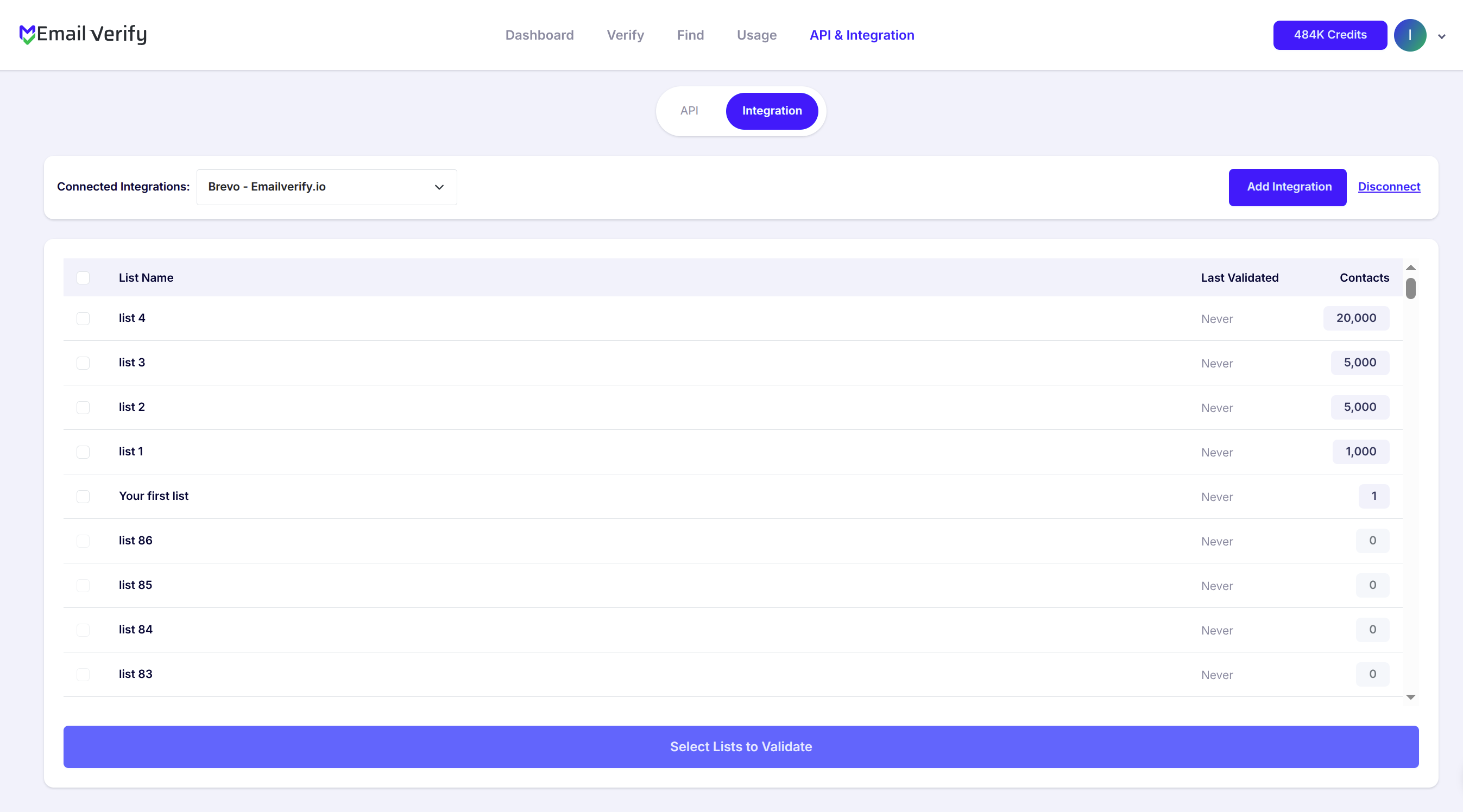Switch to the API tab
1463x812 pixels.
coord(689,111)
